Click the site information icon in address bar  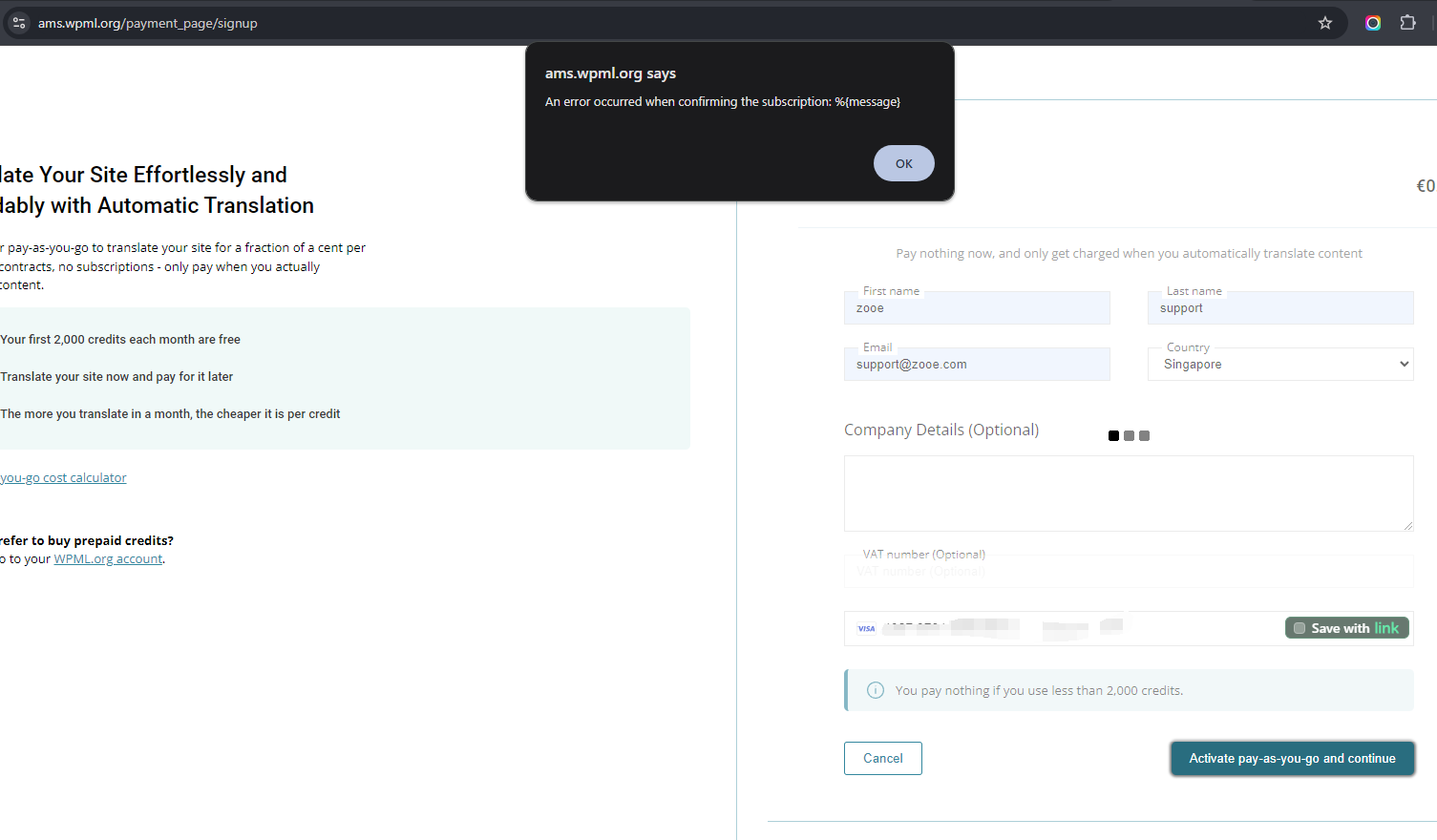19,23
